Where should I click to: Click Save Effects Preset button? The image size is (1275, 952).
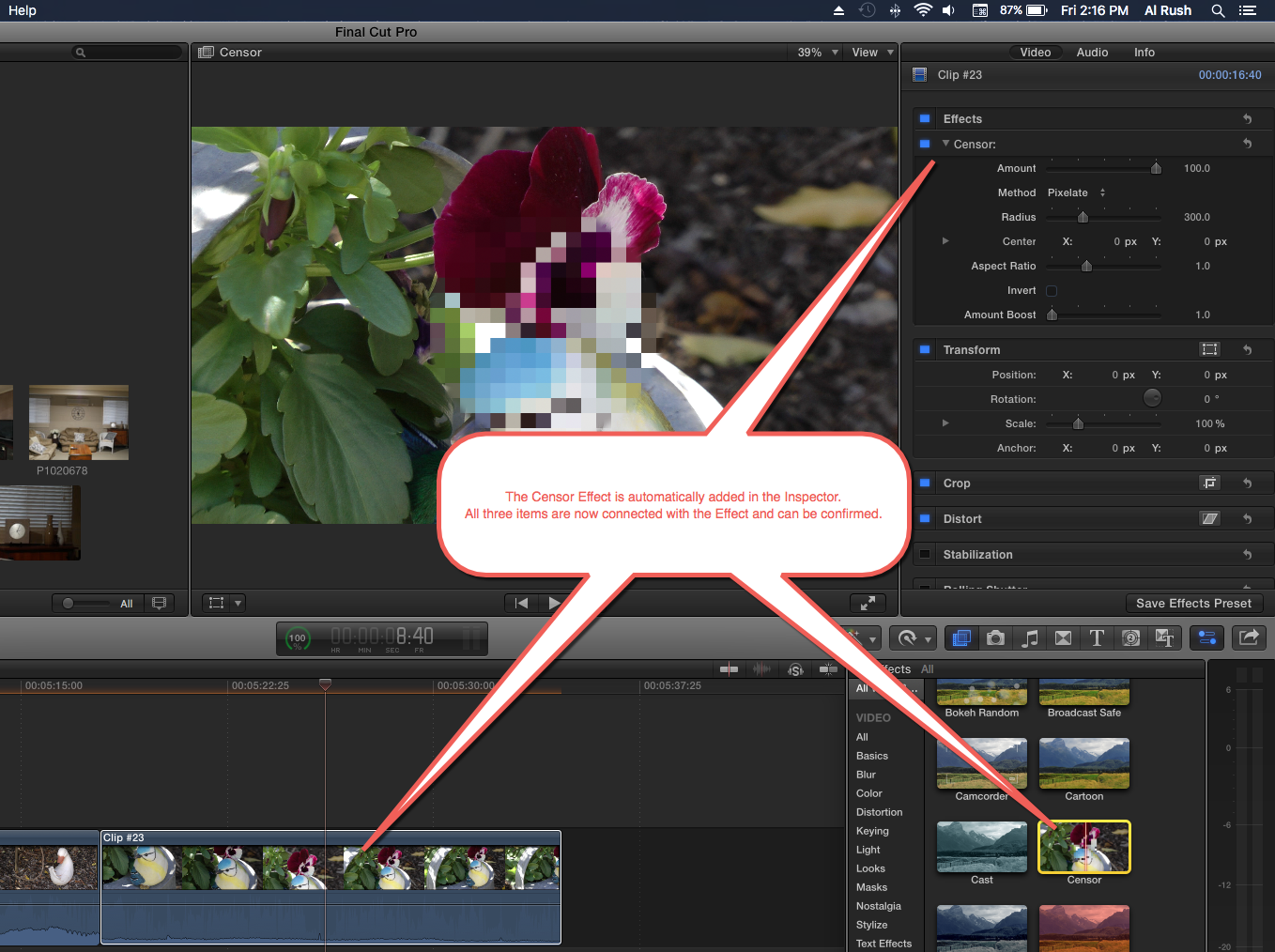click(x=1193, y=604)
